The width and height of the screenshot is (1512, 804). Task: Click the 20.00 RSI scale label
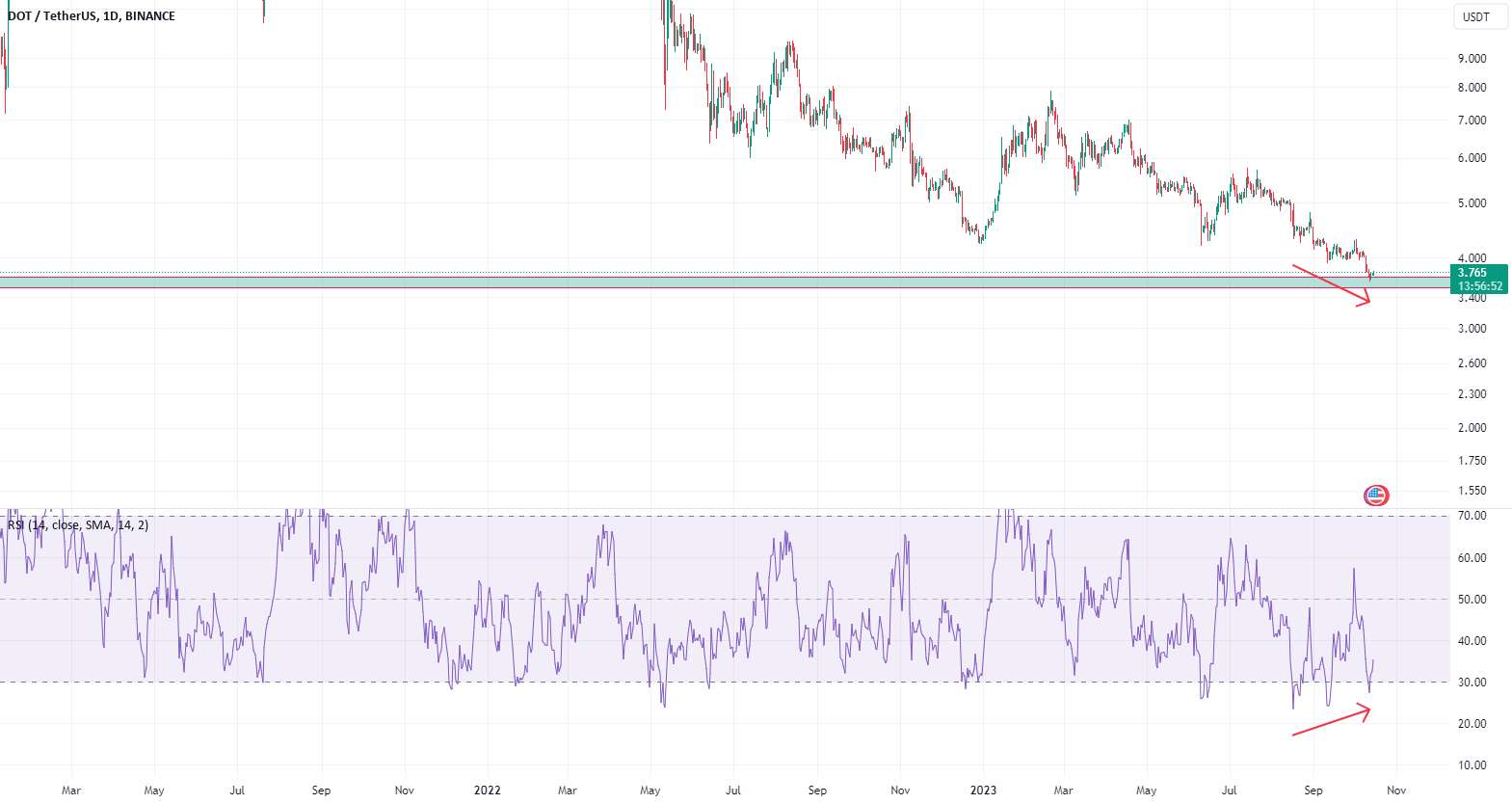pyautogui.click(x=1472, y=724)
